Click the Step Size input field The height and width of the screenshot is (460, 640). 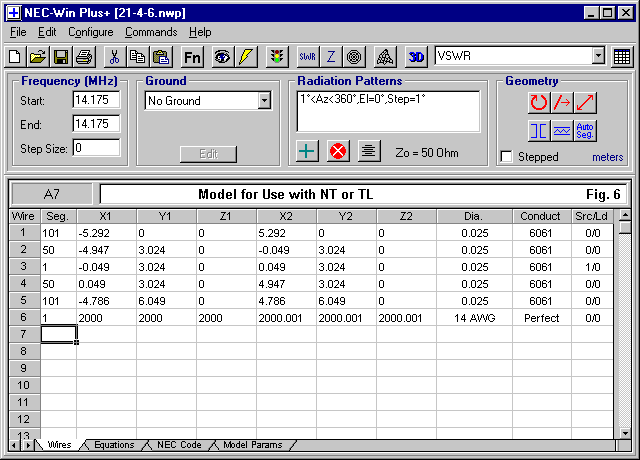96,147
